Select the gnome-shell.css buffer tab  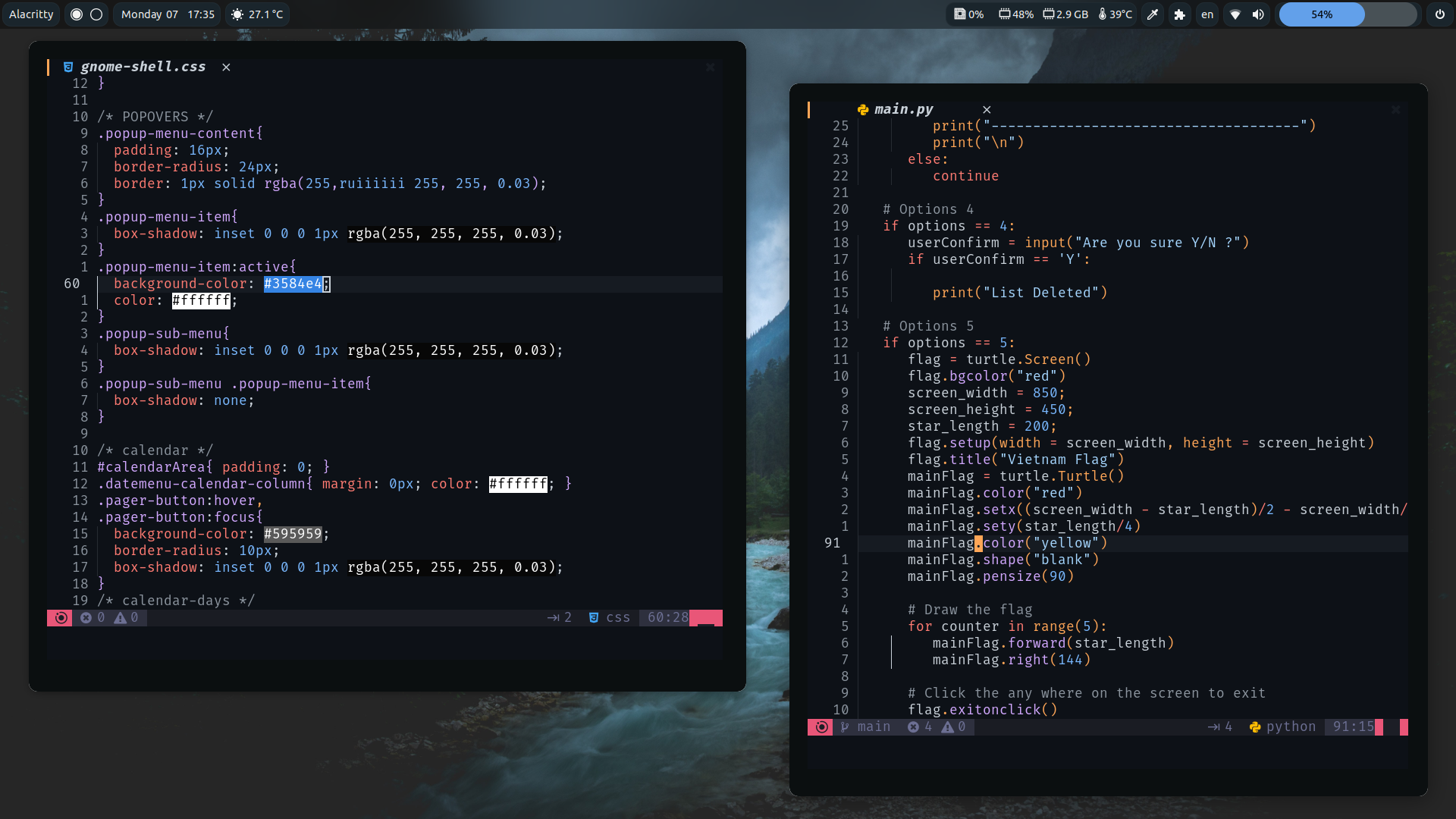point(143,67)
